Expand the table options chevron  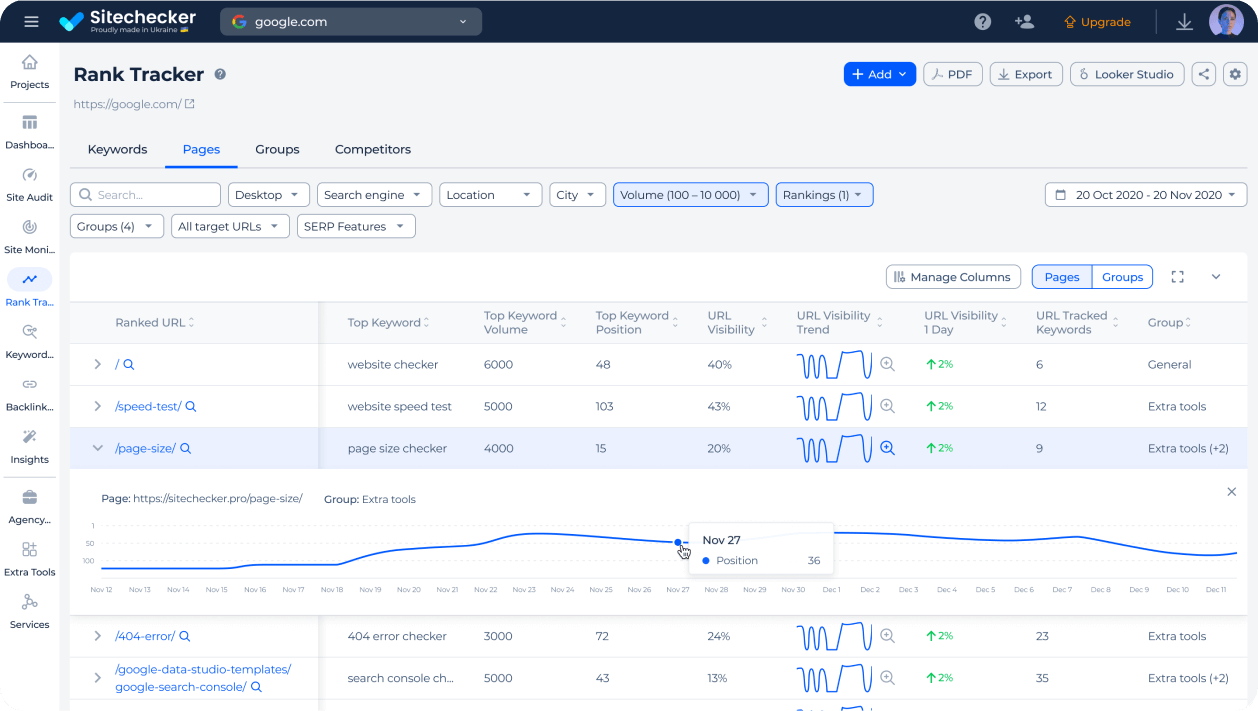1216,277
